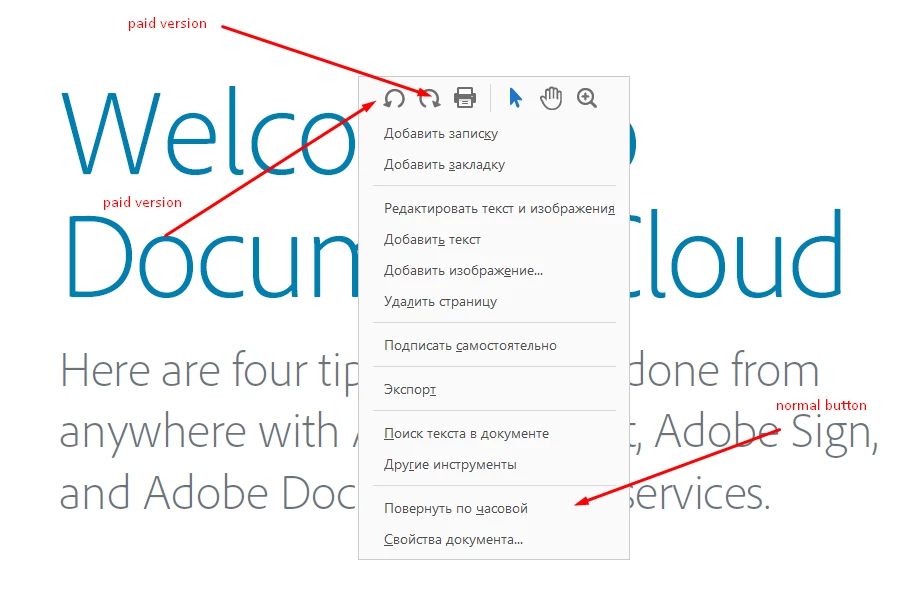The width and height of the screenshot is (920, 603).
Task: Click the printer icon
Action: click(465, 98)
